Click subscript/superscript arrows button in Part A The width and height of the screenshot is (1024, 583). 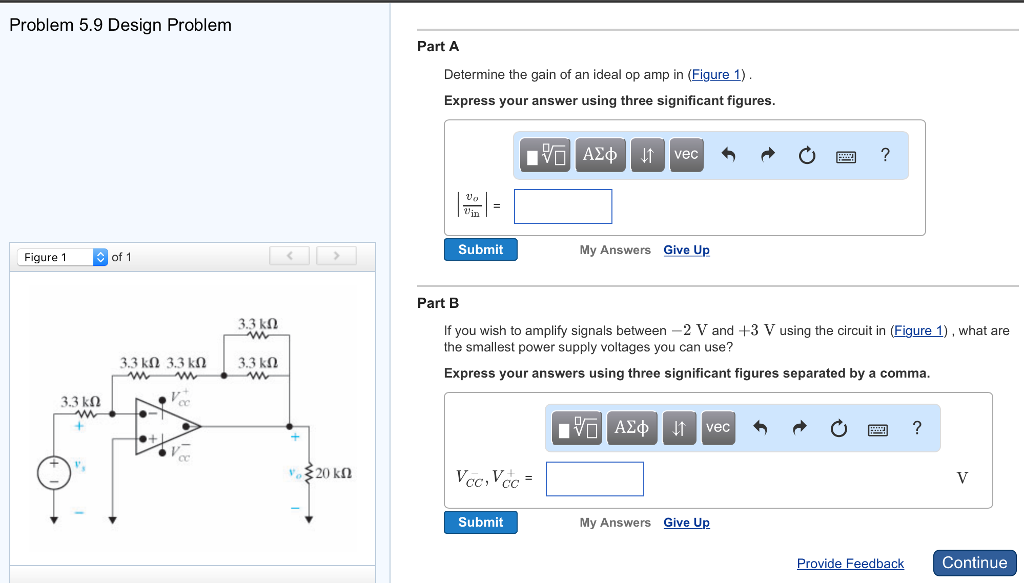(647, 155)
